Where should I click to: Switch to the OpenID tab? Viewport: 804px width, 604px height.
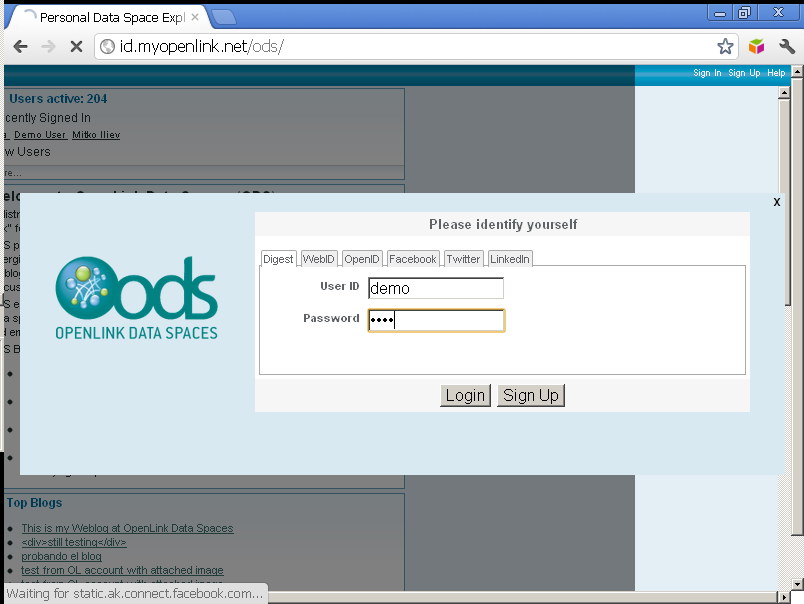(362, 259)
